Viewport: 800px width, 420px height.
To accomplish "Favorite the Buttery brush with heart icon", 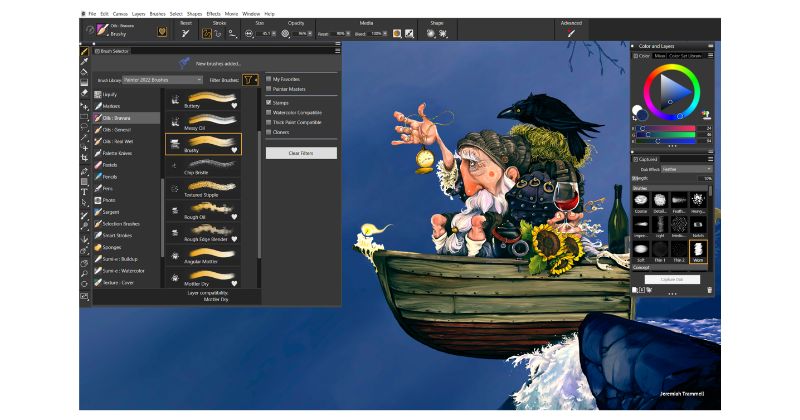I will coord(234,106).
